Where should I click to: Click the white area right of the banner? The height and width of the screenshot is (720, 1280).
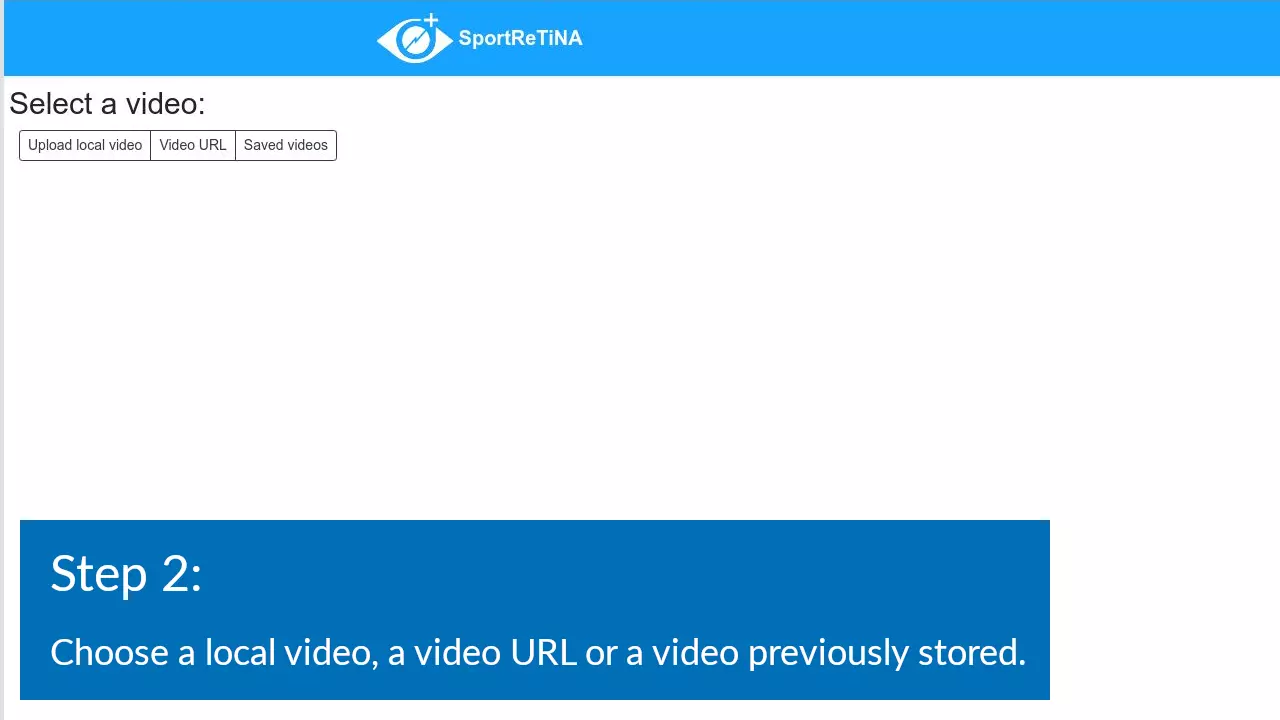point(1165,610)
